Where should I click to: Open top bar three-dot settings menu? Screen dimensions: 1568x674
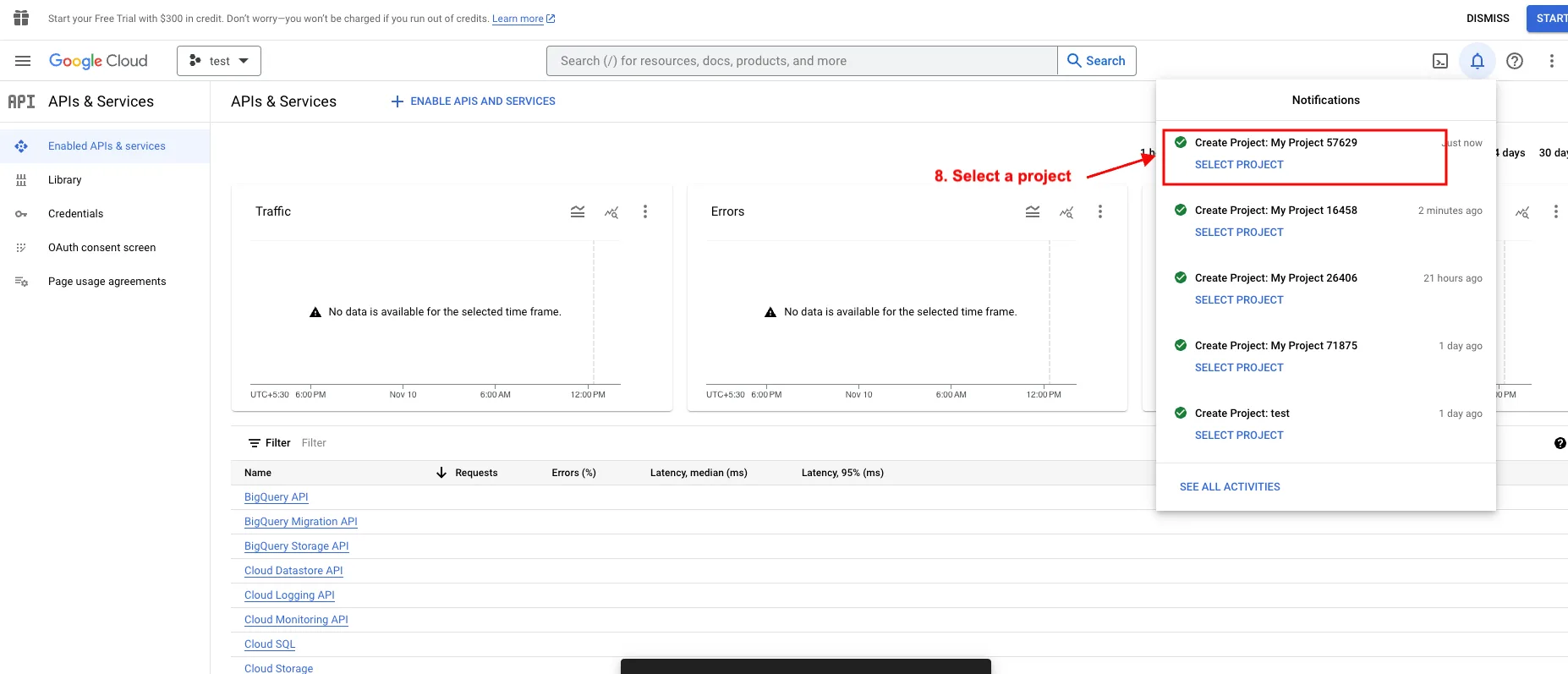(x=1551, y=61)
